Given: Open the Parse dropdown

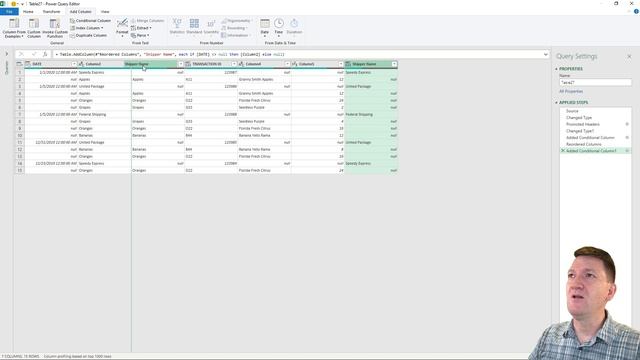Looking at the screenshot, I should (148, 36).
